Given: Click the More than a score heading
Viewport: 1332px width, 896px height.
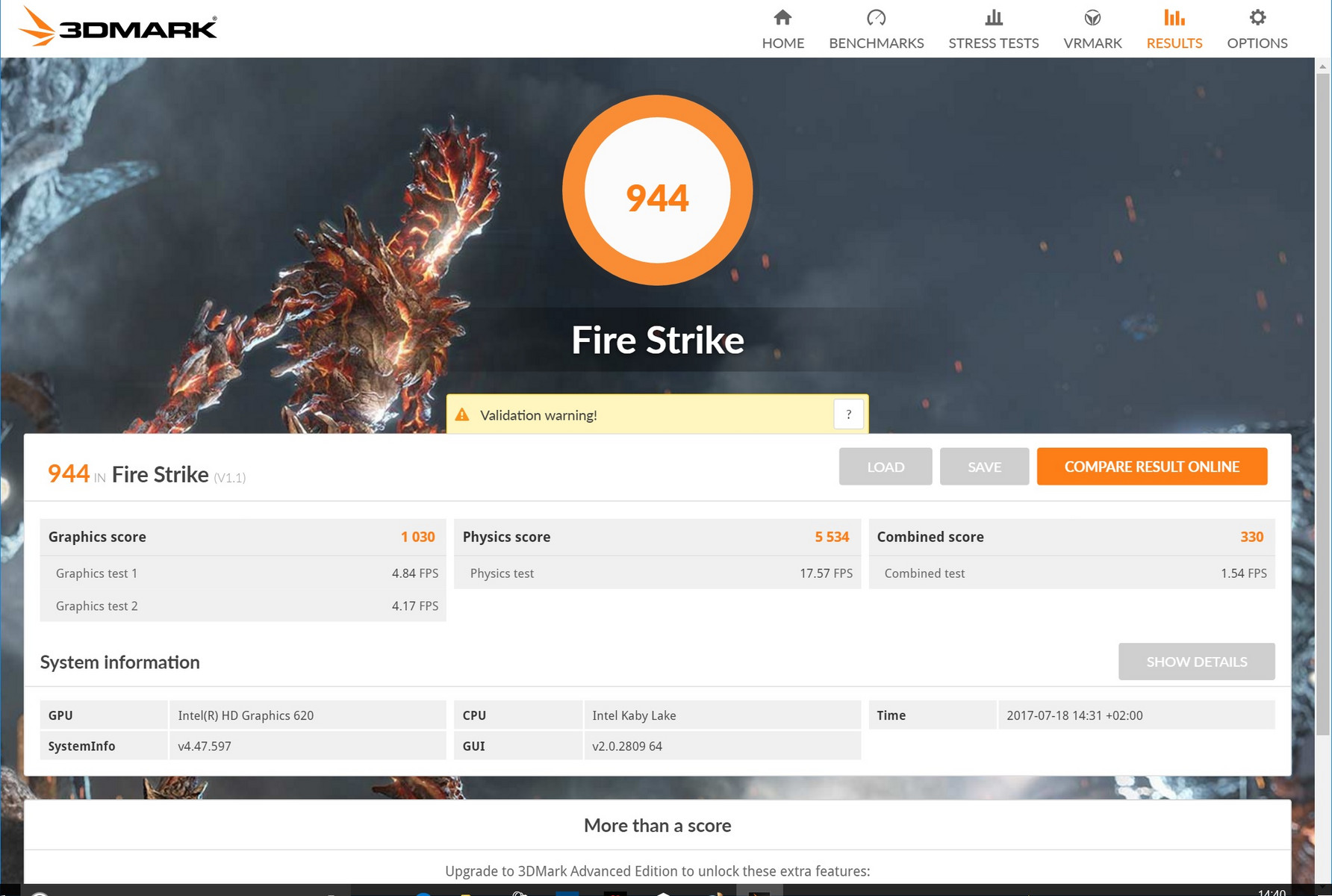Looking at the screenshot, I should tap(657, 825).
